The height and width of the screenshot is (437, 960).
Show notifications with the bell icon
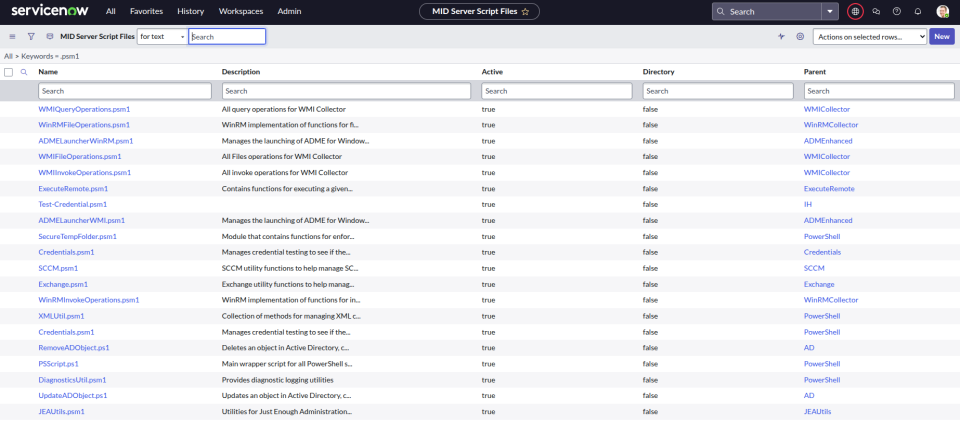pyautogui.click(x=918, y=11)
